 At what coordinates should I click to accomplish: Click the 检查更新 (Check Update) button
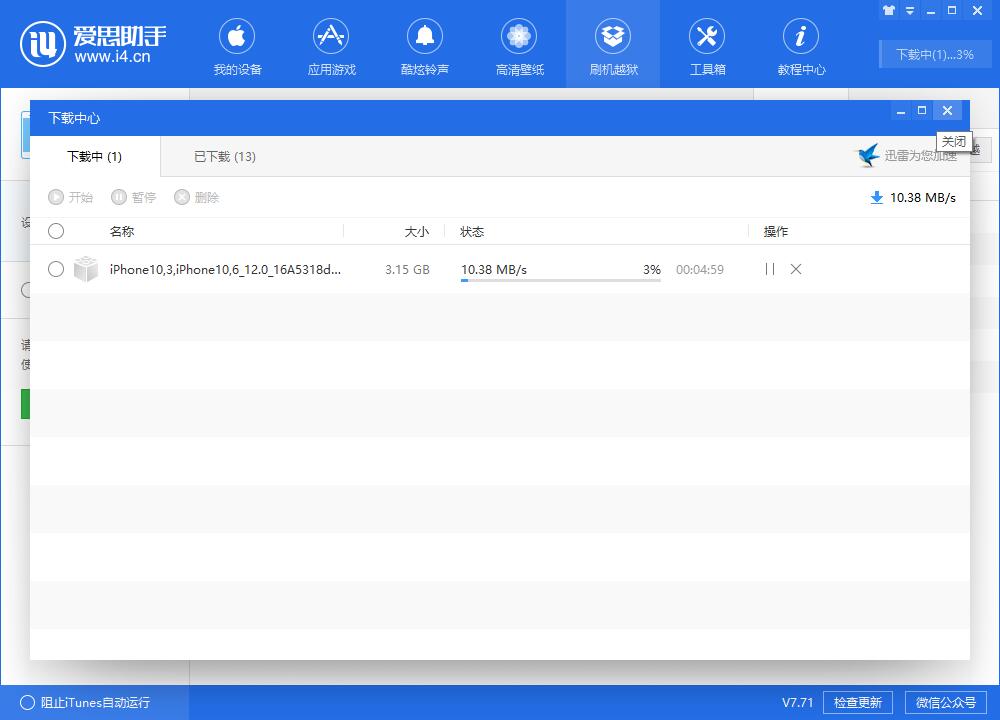(856, 702)
